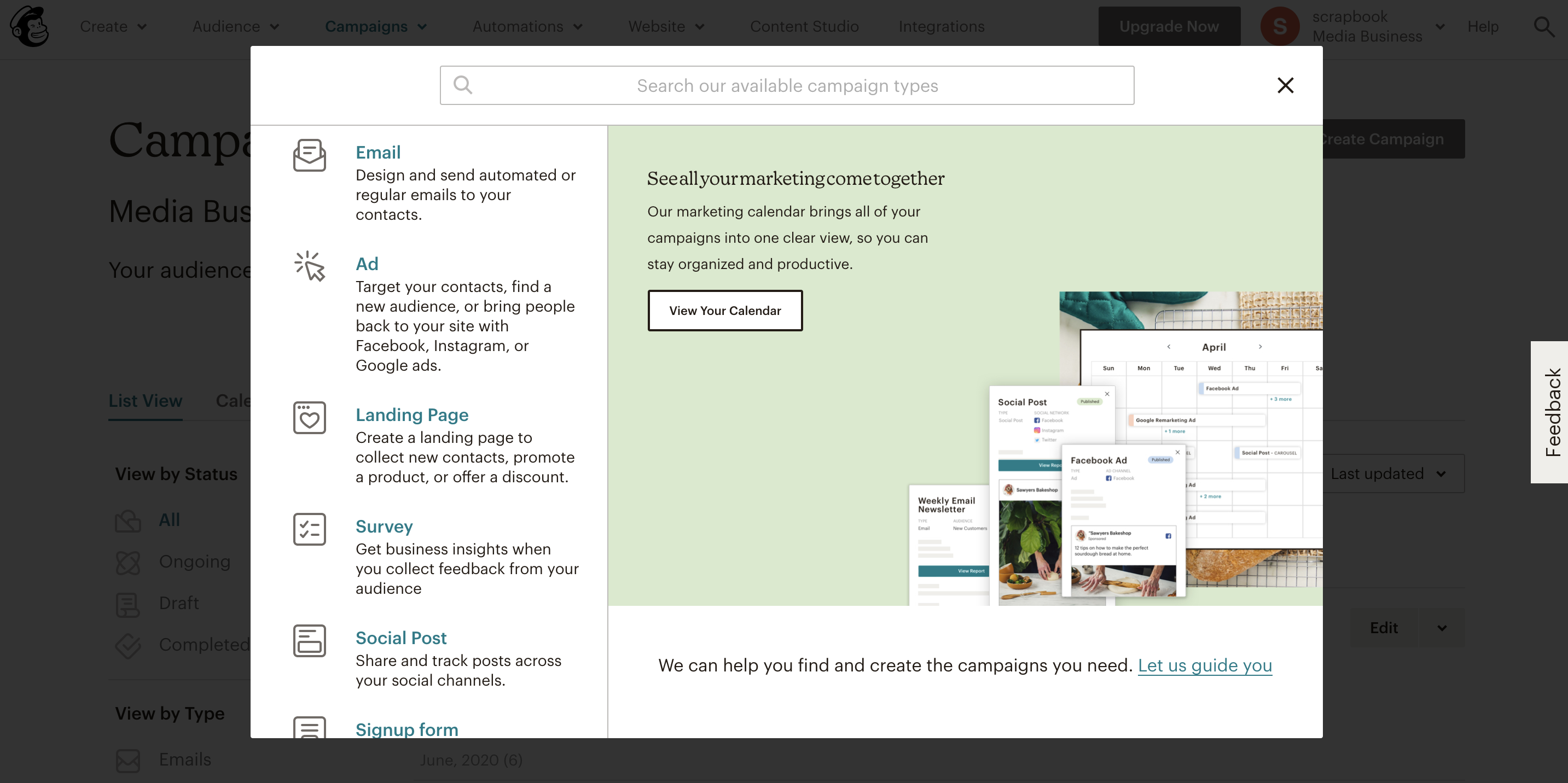Click the Mailchimp monkey logo
The image size is (1568, 783).
click(x=29, y=26)
